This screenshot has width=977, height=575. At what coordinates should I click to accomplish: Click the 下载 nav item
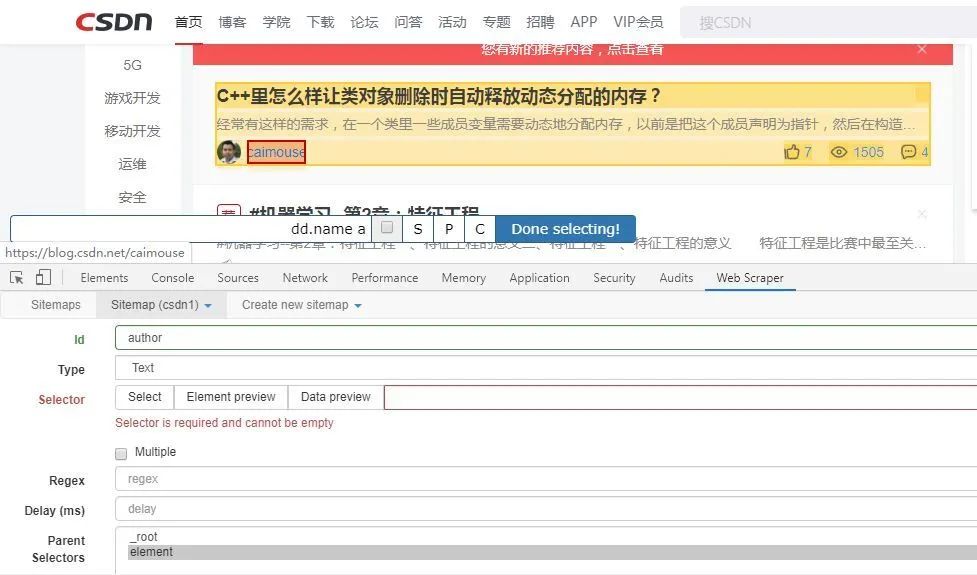320,22
